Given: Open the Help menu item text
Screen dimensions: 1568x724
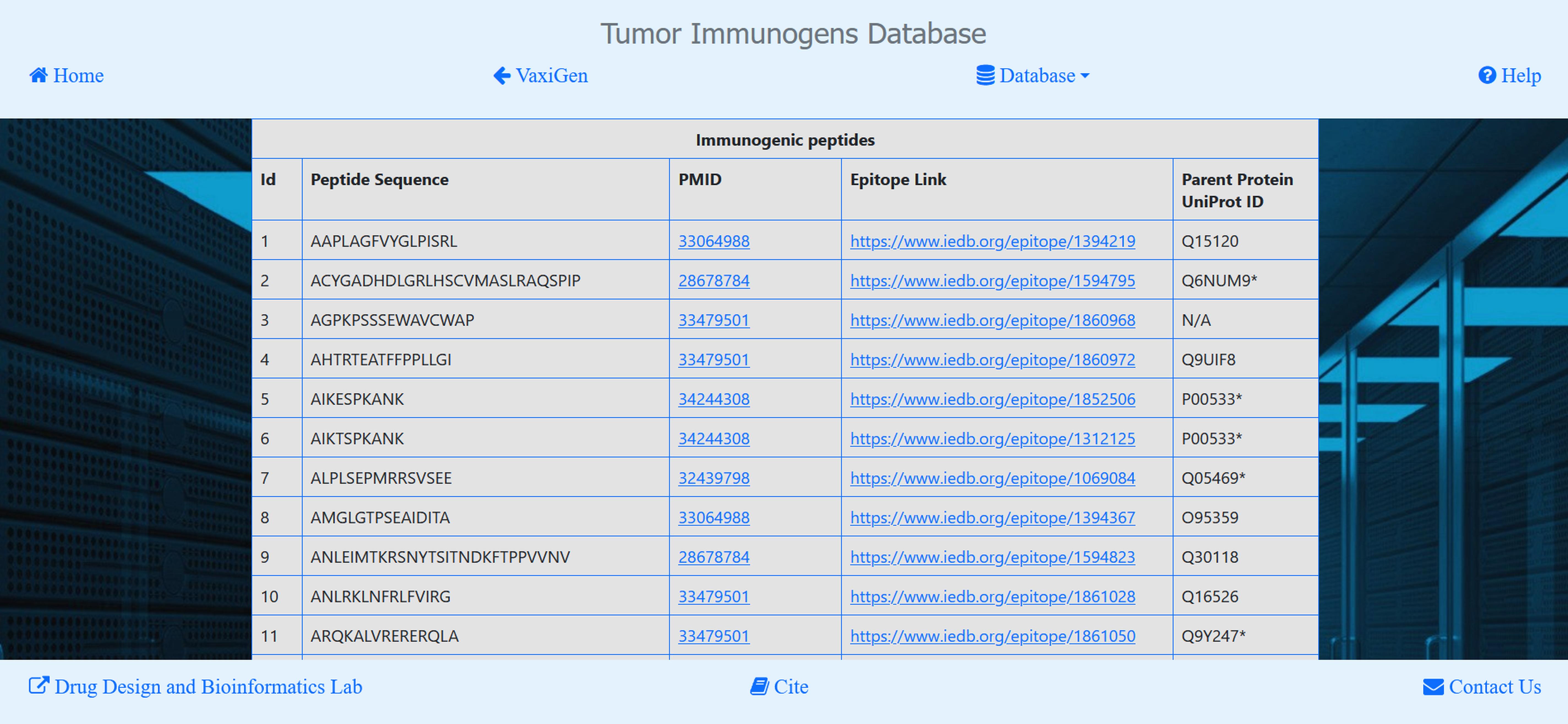Looking at the screenshot, I should click(x=1521, y=75).
